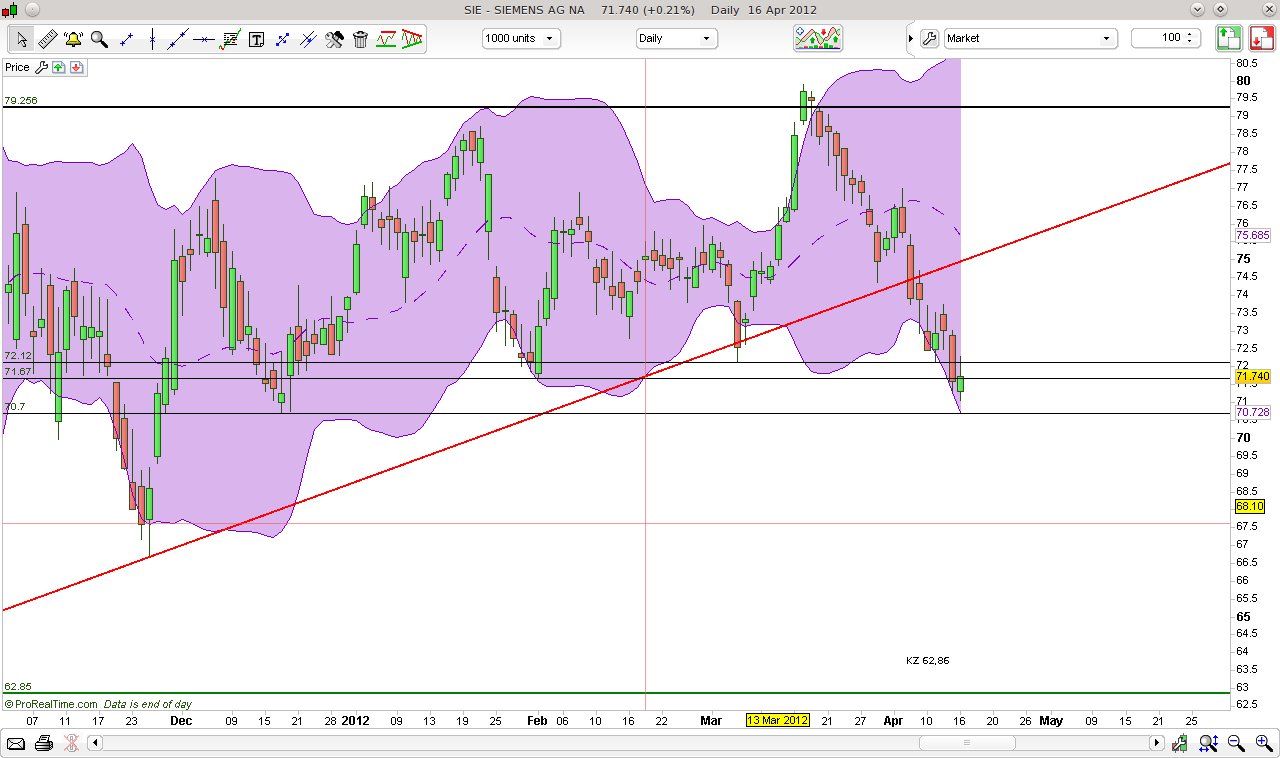This screenshot has height=758, width=1280.
Task: Open drawing tool settings with the wrench icon
Action: pyautogui.click(x=334, y=40)
